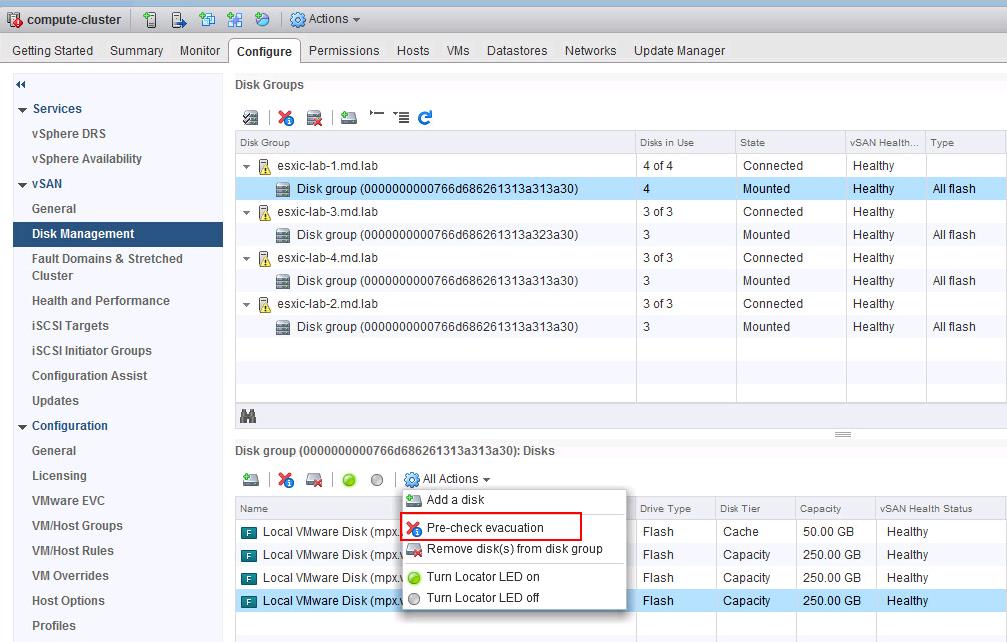Open the Summary tab
The width and height of the screenshot is (1007, 642).
136,51
